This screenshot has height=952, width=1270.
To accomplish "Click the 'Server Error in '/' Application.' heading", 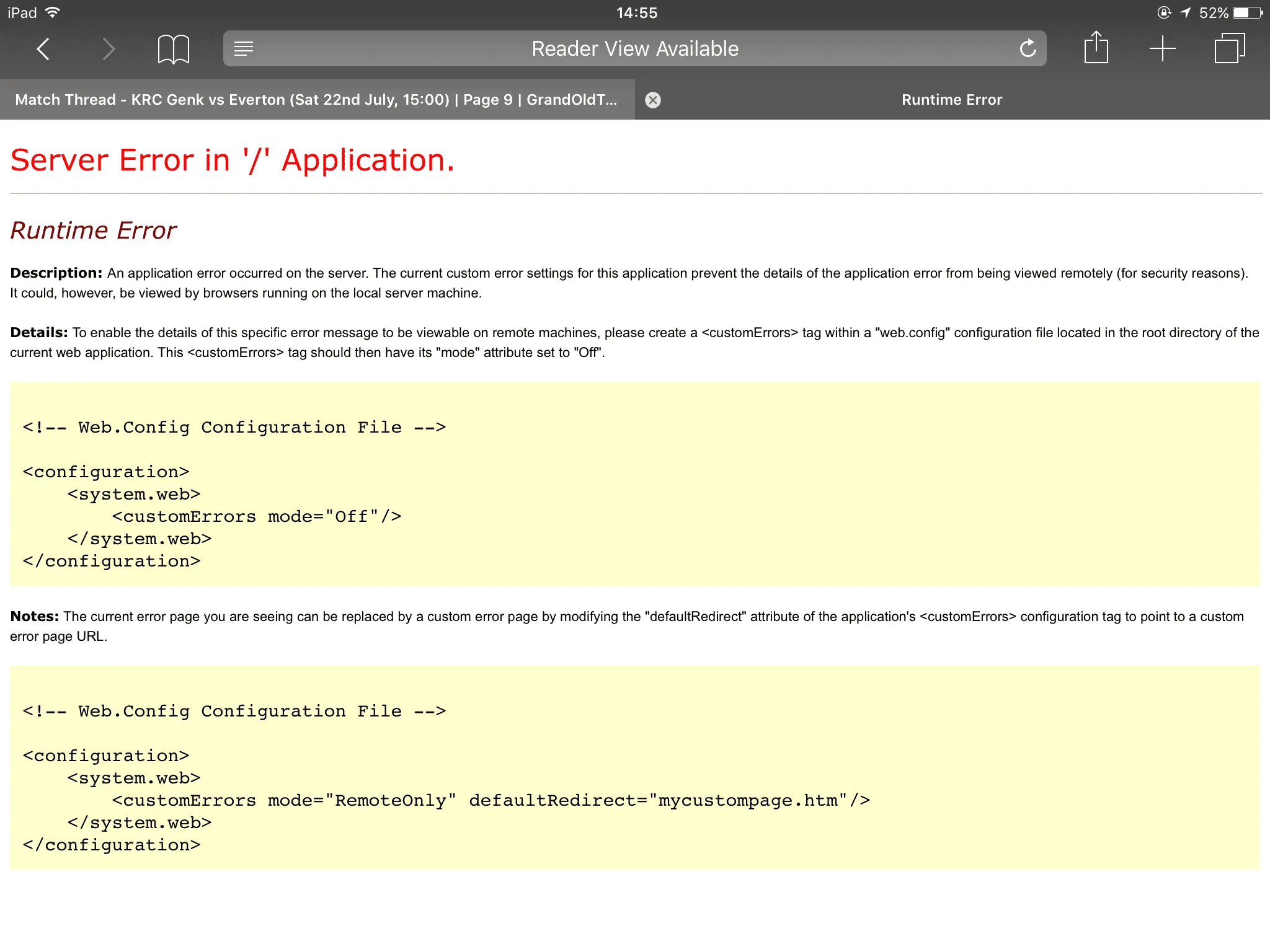I will point(233,160).
